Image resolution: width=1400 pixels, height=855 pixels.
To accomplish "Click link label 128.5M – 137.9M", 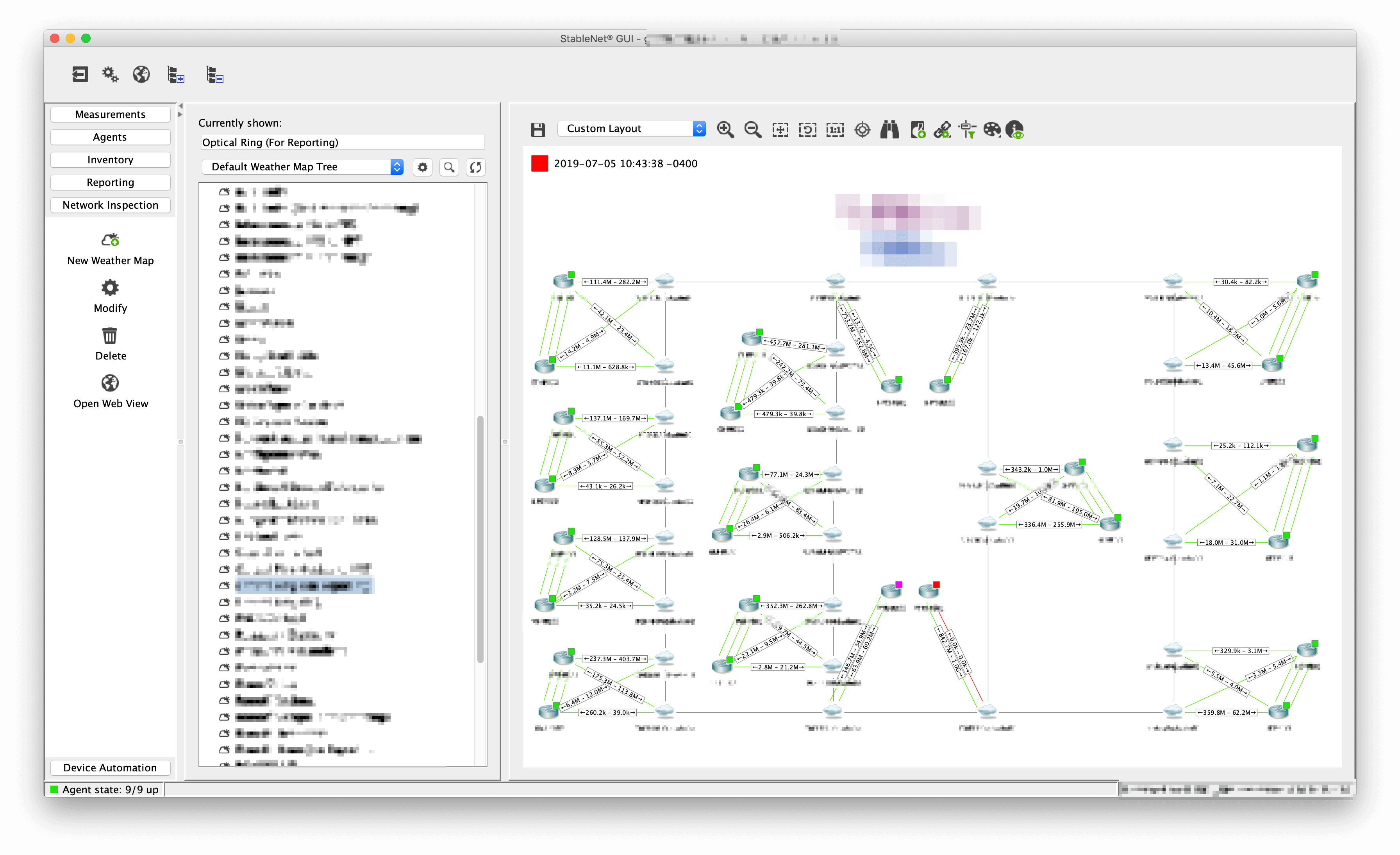I will tap(615, 538).
